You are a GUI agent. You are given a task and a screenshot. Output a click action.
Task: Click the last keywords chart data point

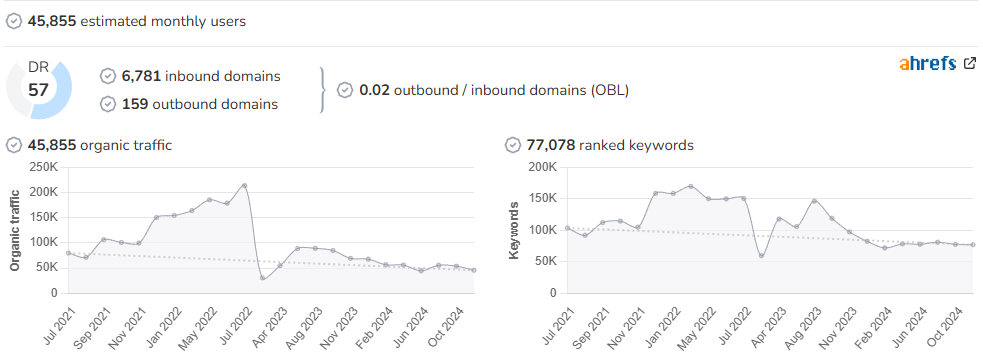[x=973, y=245]
